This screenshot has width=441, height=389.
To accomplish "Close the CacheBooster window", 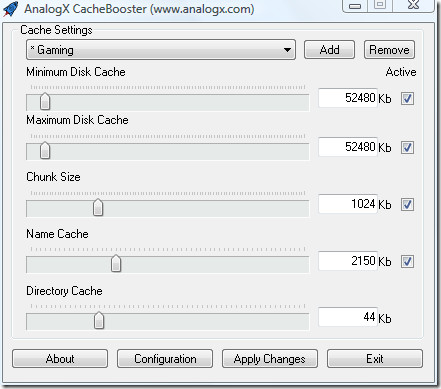I will (413, 5).
